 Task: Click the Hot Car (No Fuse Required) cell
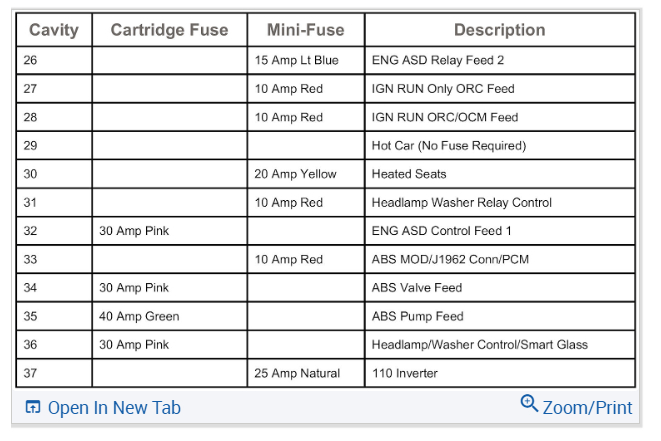pyautogui.click(x=448, y=146)
